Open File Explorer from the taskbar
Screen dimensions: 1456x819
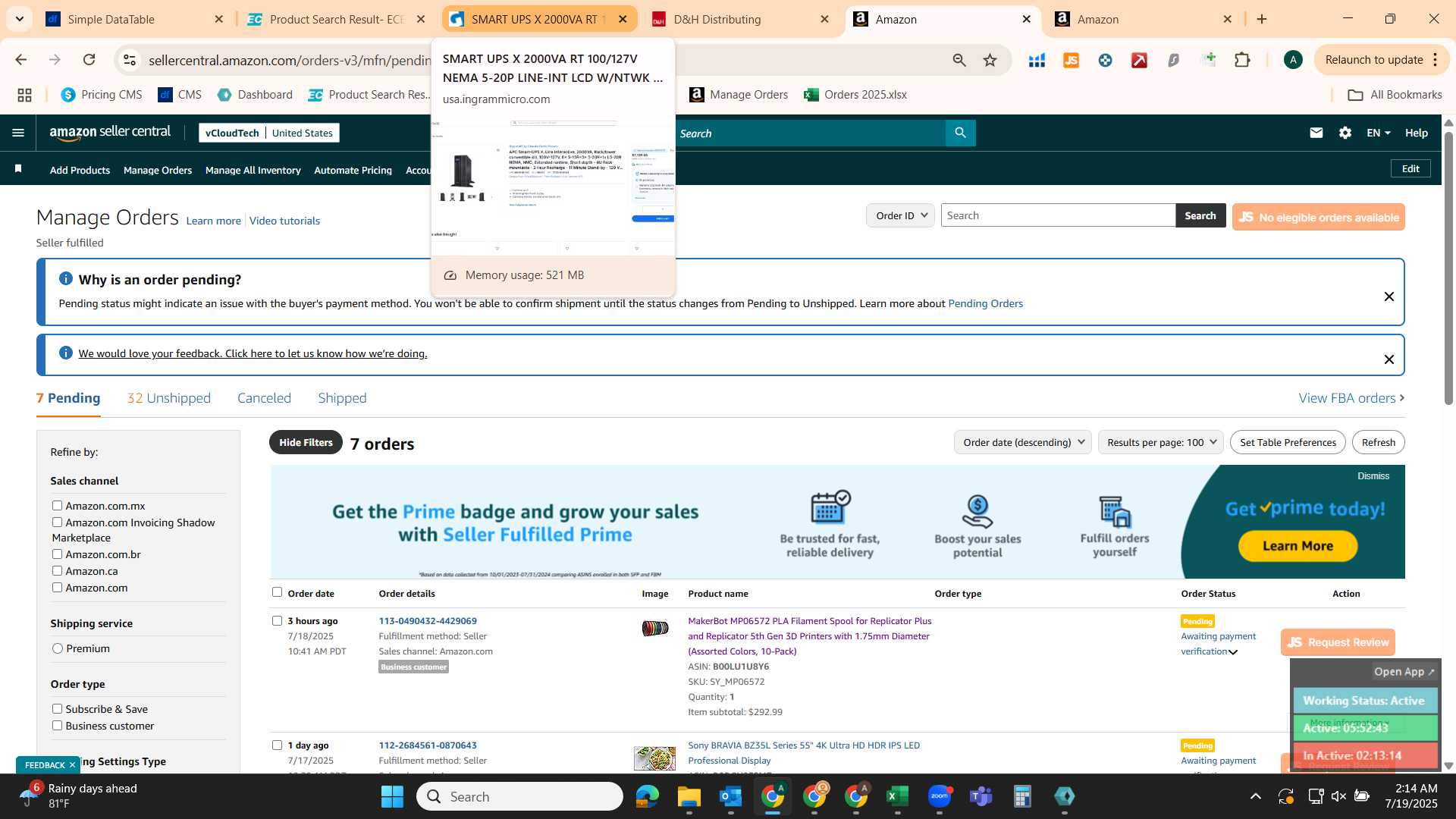pyautogui.click(x=689, y=796)
